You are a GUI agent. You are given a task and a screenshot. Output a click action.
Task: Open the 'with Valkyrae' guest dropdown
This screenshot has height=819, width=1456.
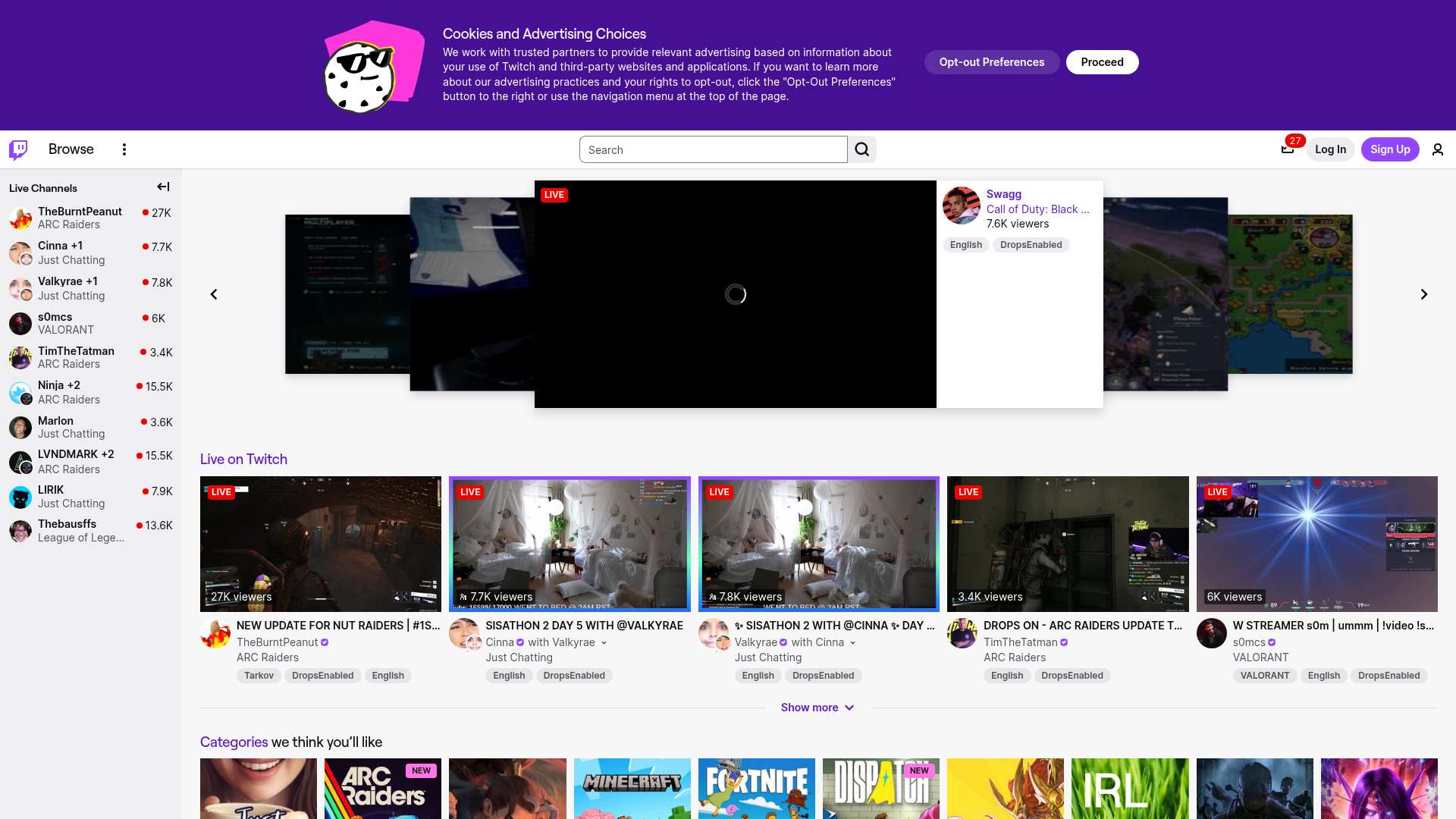coord(603,642)
